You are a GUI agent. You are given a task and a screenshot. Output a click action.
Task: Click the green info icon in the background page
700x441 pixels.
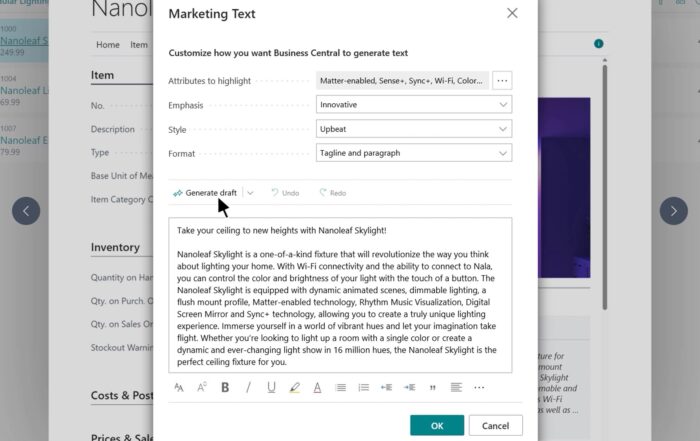point(599,44)
